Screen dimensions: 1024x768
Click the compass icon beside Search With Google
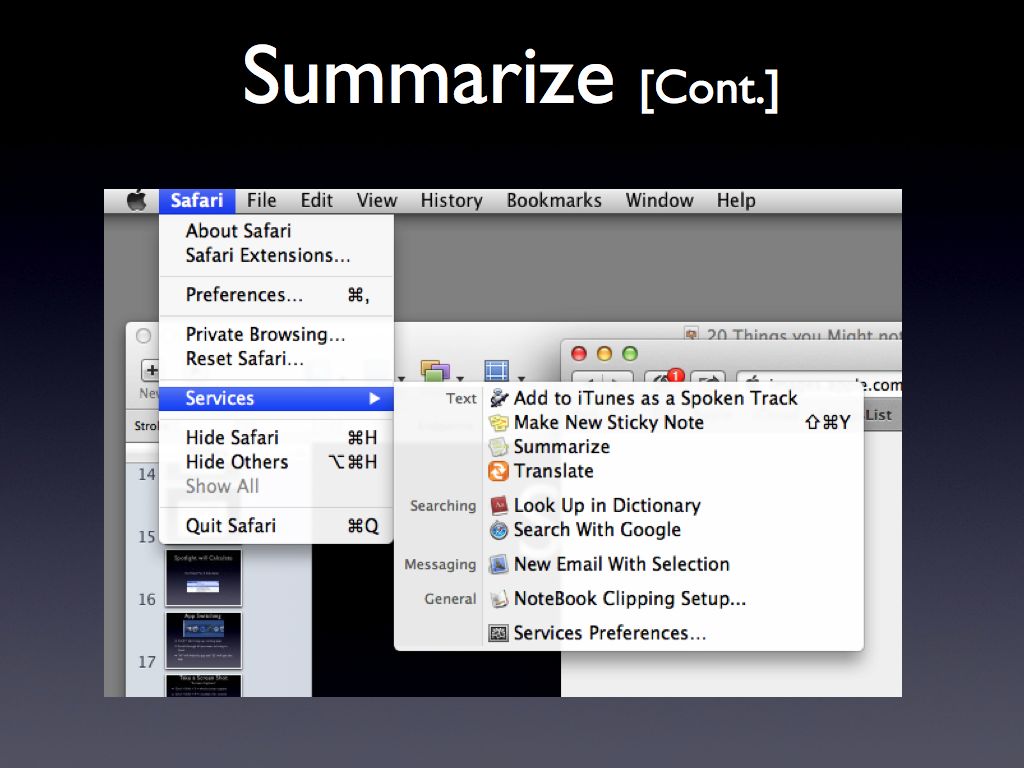(498, 530)
